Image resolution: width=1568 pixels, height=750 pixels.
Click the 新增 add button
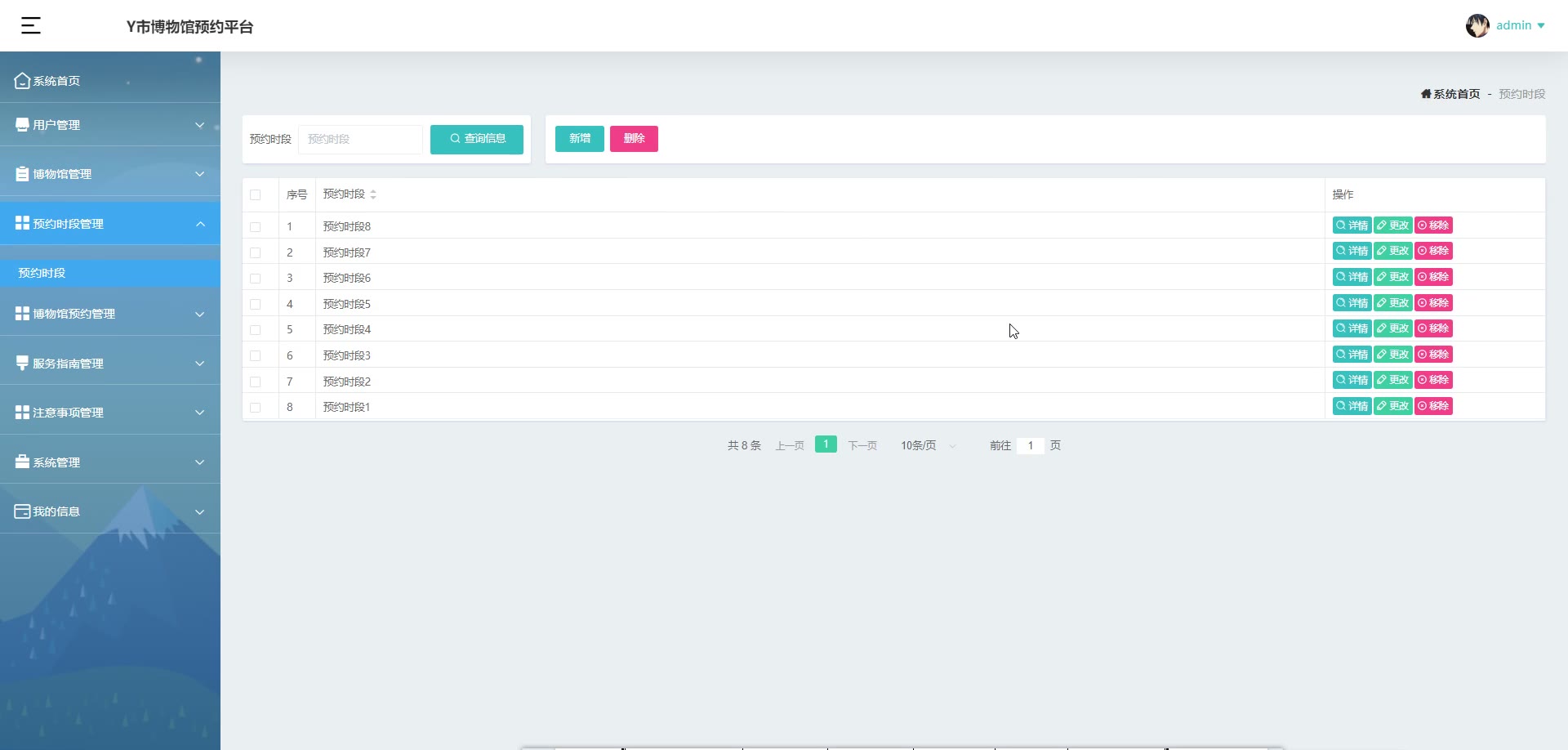[580, 139]
